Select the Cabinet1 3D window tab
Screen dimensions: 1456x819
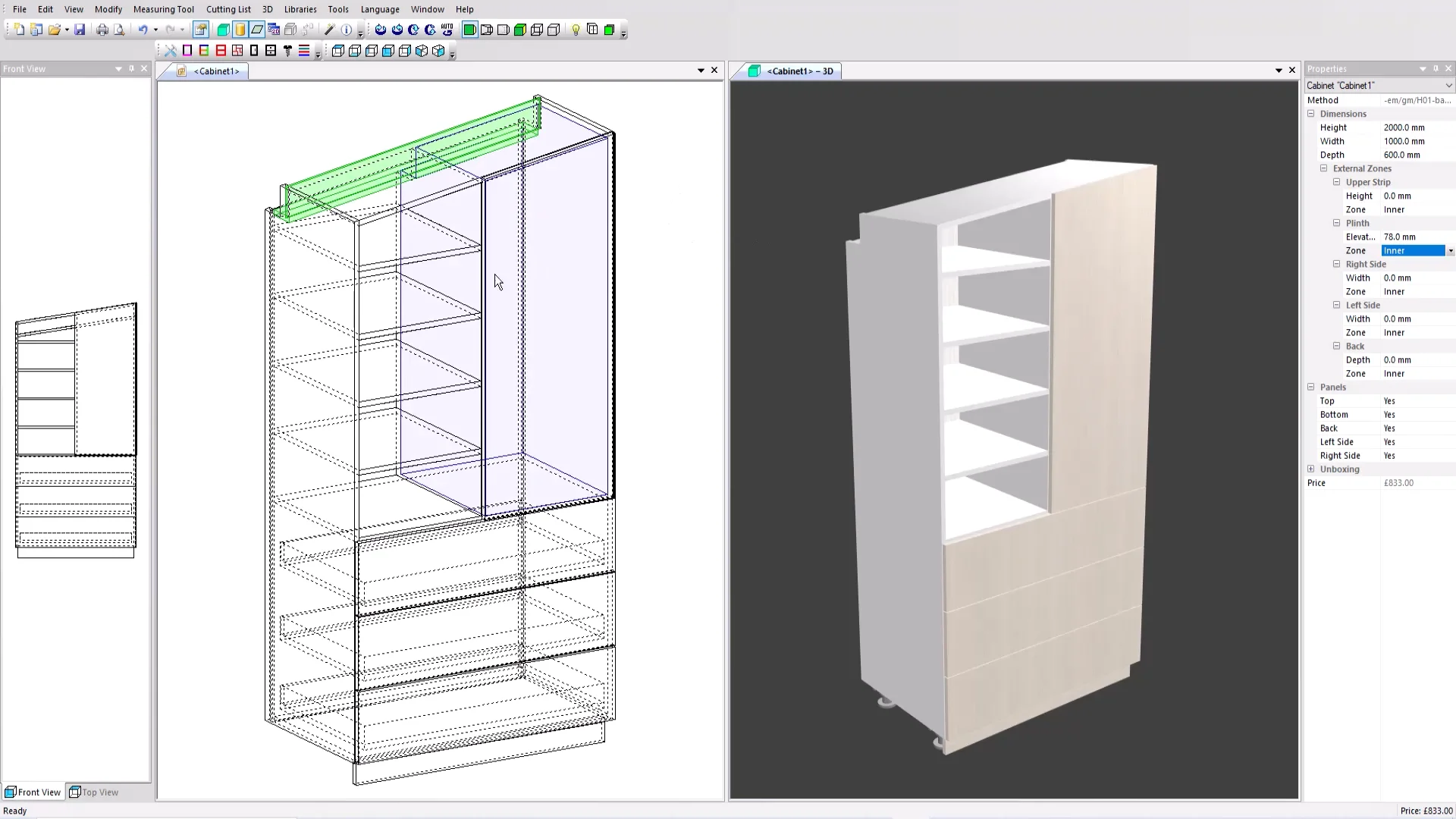tap(798, 71)
